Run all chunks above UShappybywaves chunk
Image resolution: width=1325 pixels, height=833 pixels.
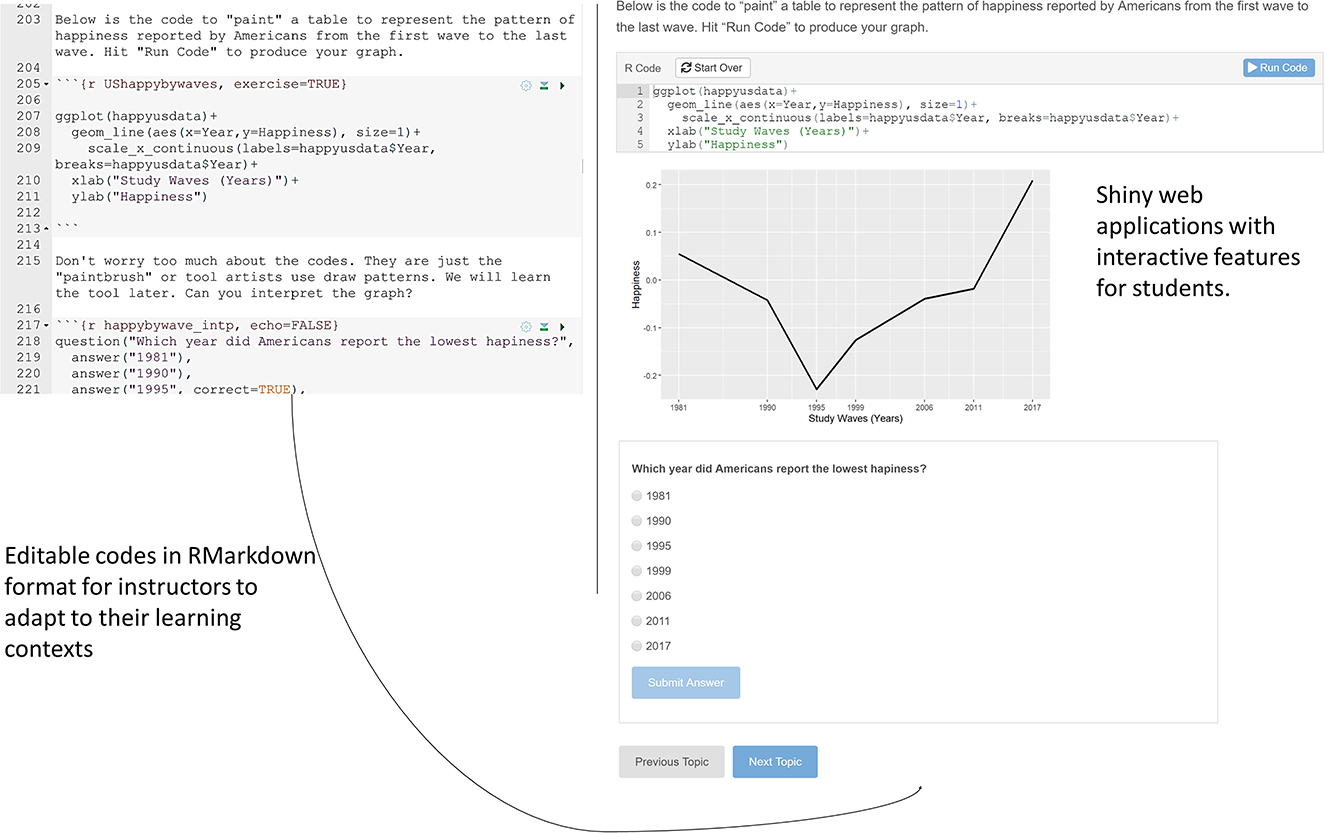pos(544,86)
